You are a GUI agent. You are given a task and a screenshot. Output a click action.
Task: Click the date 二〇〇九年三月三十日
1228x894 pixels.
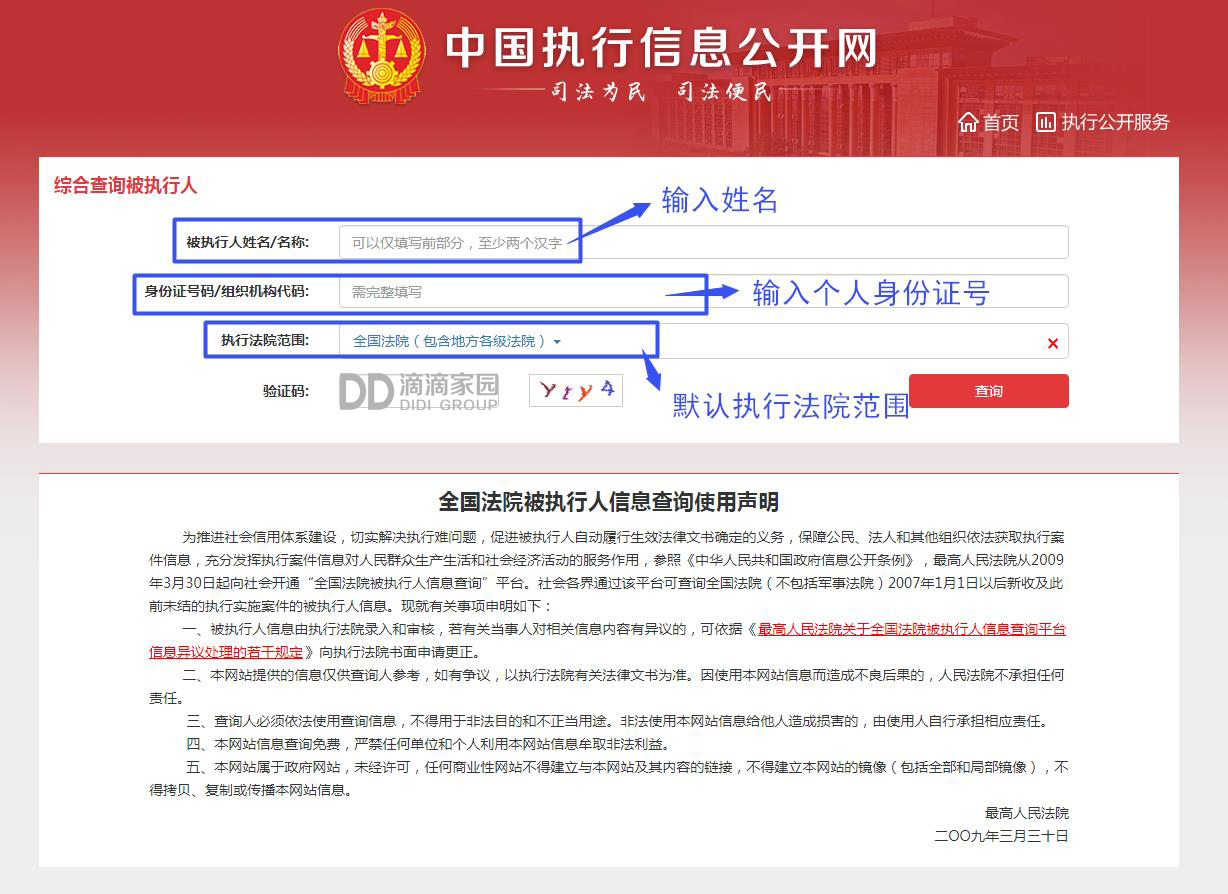point(1001,835)
